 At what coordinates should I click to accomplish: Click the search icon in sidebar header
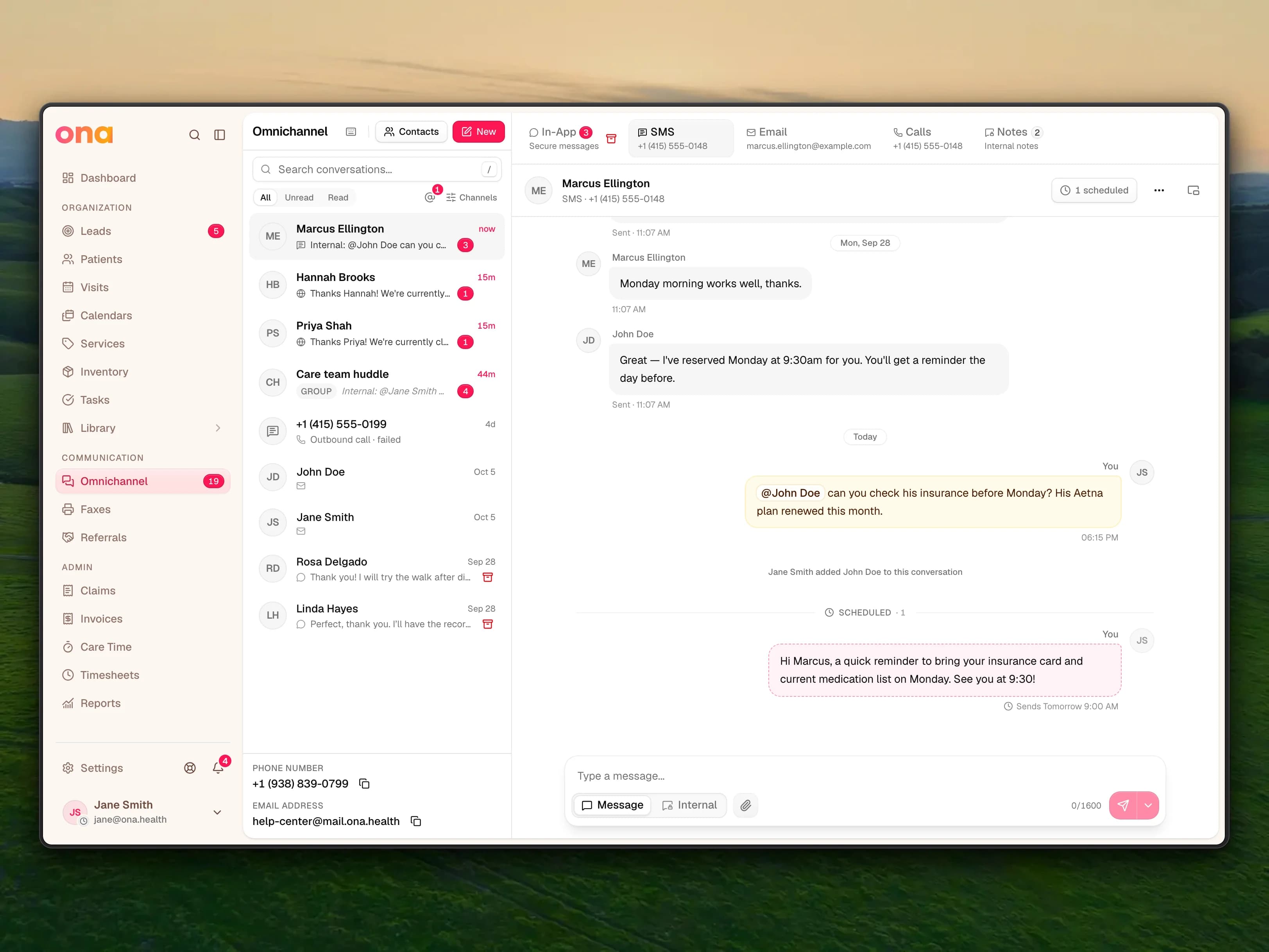195,135
